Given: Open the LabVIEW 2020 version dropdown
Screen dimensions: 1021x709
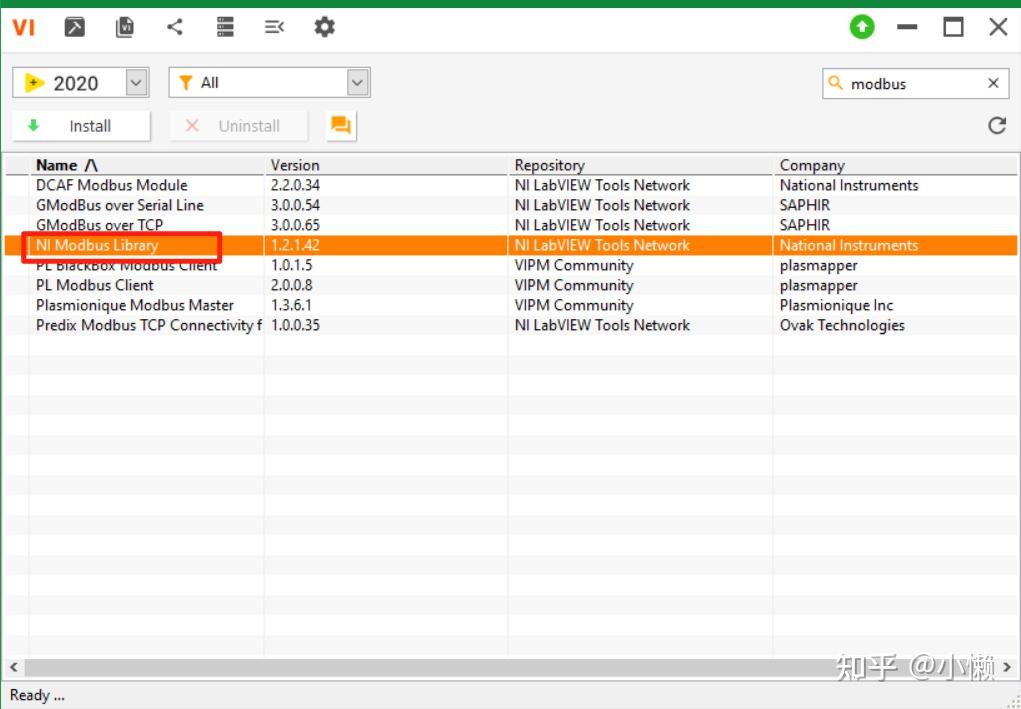Looking at the screenshot, I should [x=136, y=83].
